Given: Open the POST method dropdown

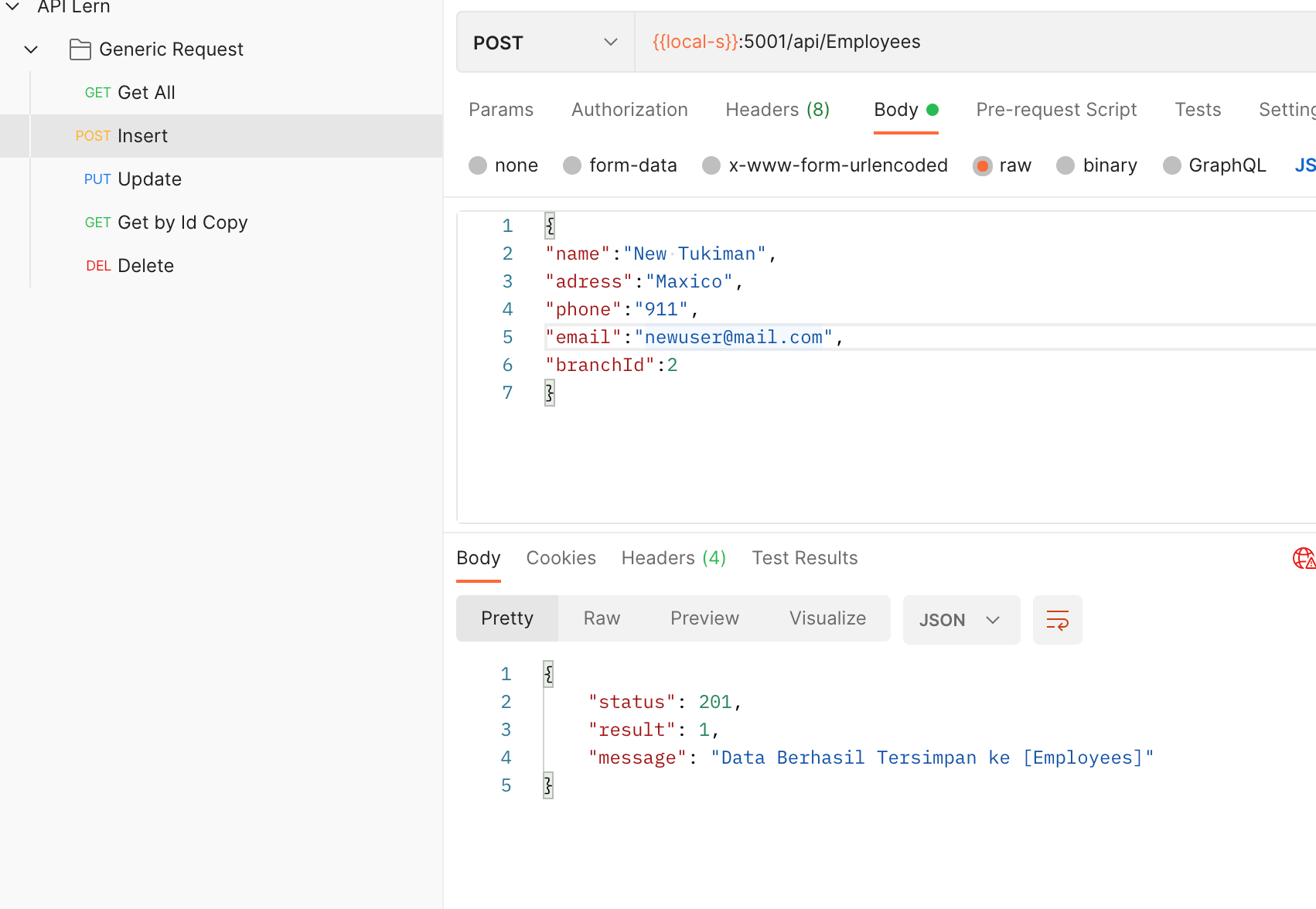Looking at the screenshot, I should pos(545,43).
